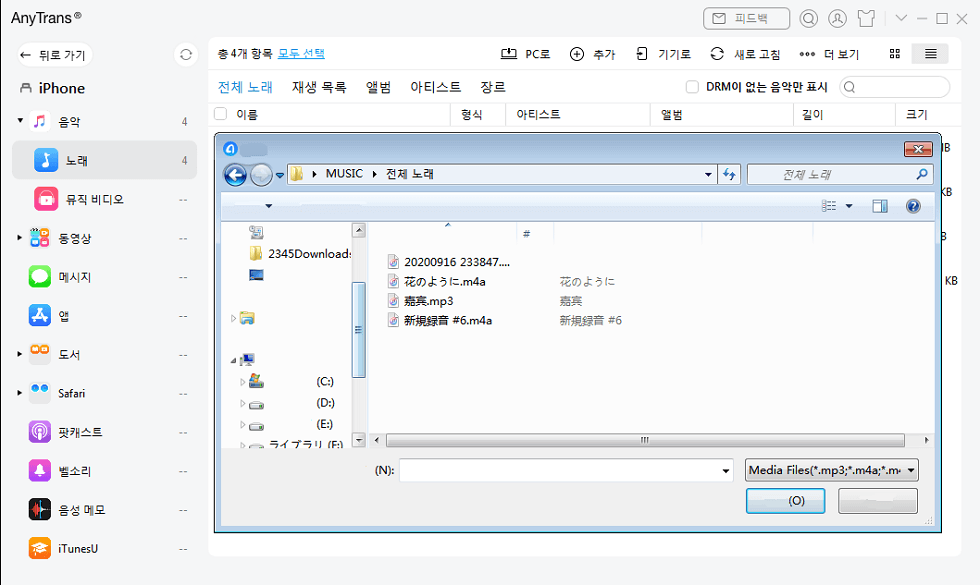Click the cancel button beside (O)
The image size is (980, 585).
(x=878, y=501)
